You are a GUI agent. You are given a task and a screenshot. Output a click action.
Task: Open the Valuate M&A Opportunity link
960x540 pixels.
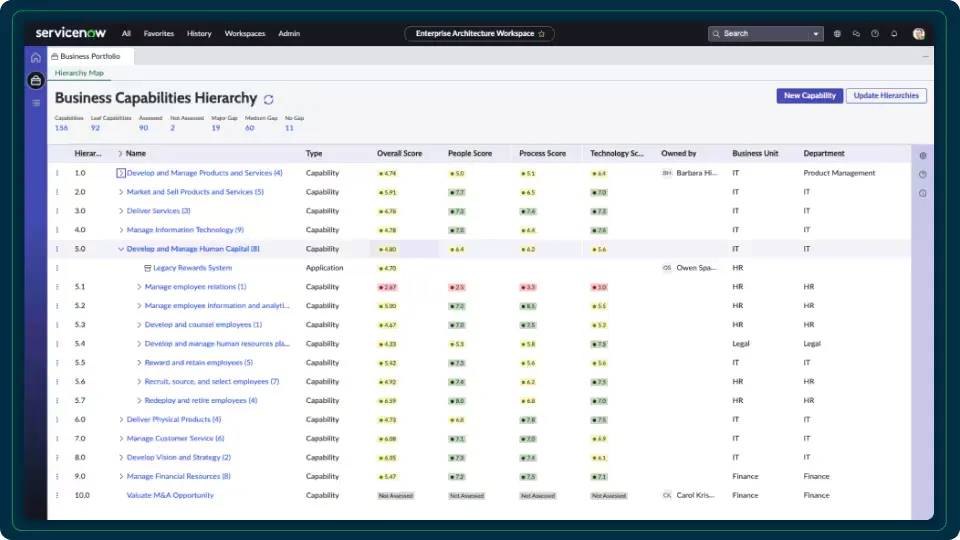(x=170, y=495)
